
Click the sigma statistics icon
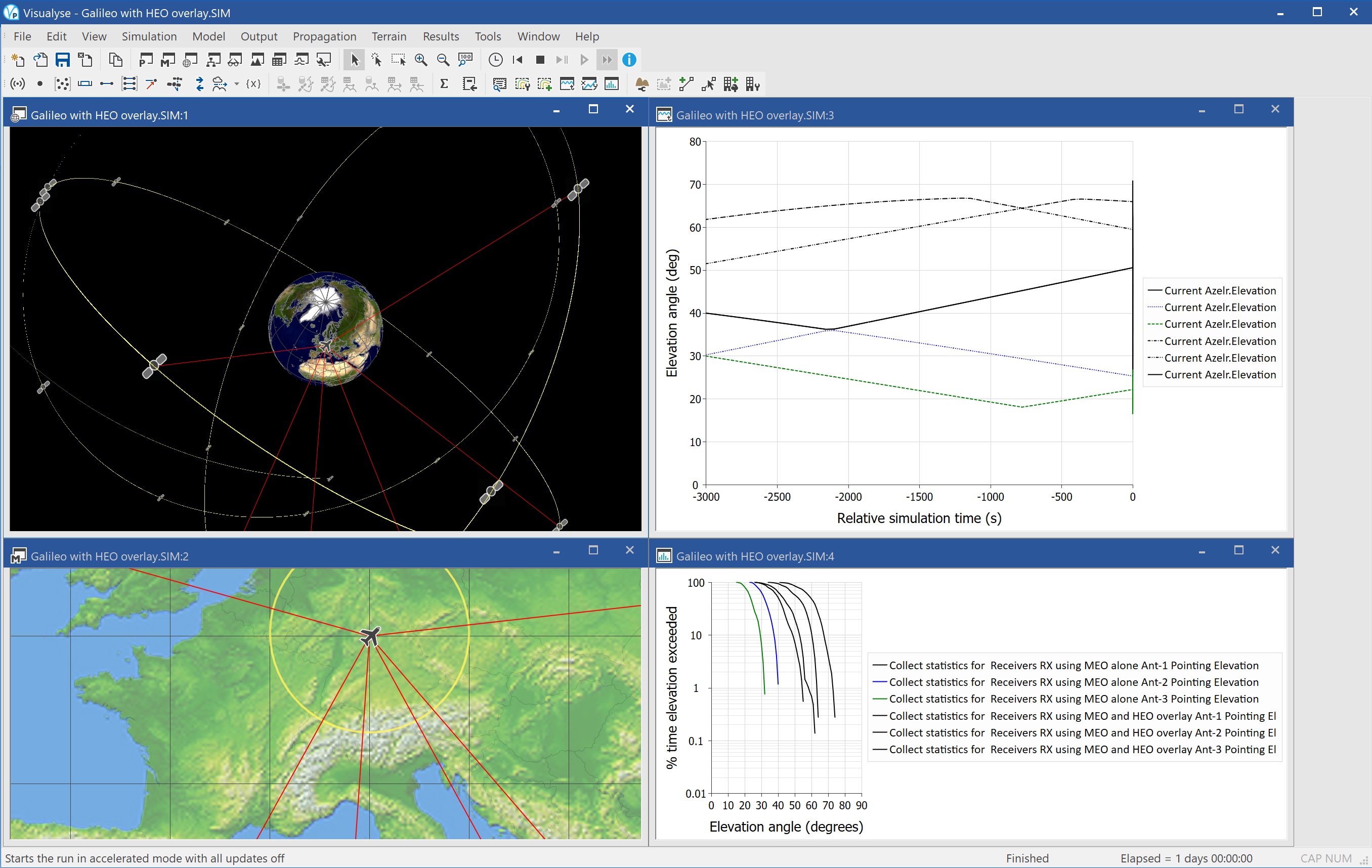pyautogui.click(x=444, y=84)
